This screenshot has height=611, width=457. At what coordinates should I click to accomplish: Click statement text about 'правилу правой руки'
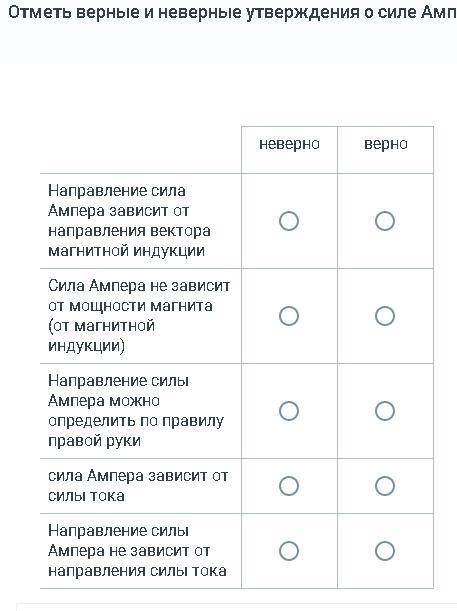pos(136,411)
